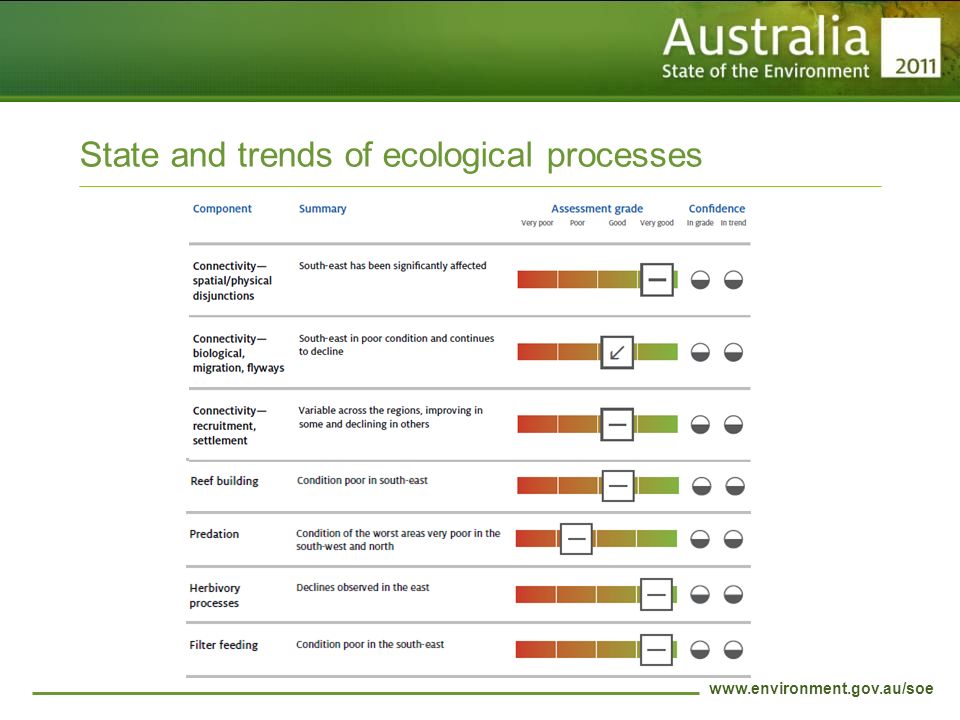Select the Filter feeding grade marker box

(656, 650)
